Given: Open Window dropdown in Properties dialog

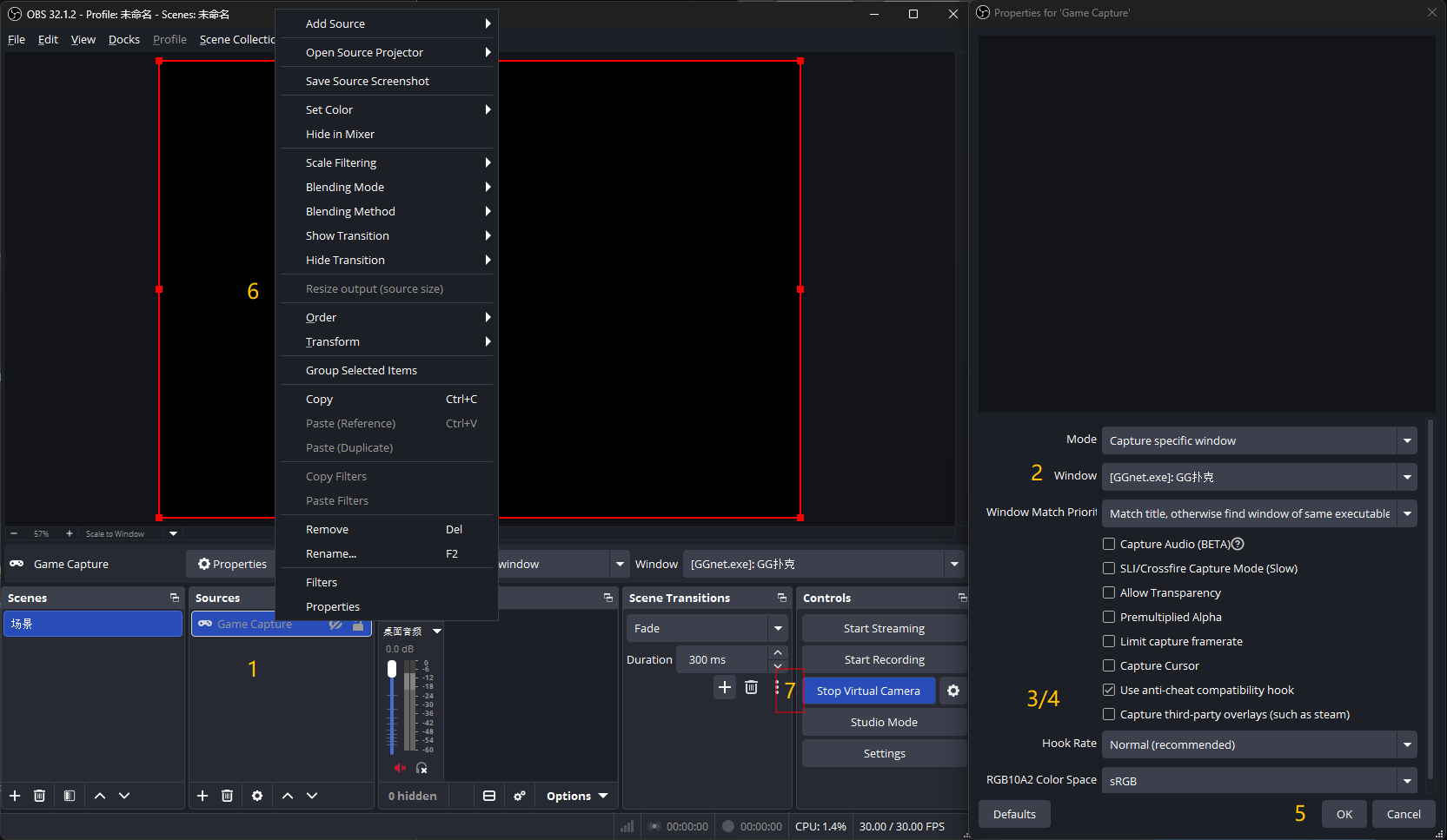Looking at the screenshot, I should pyautogui.click(x=1259, y=477).
